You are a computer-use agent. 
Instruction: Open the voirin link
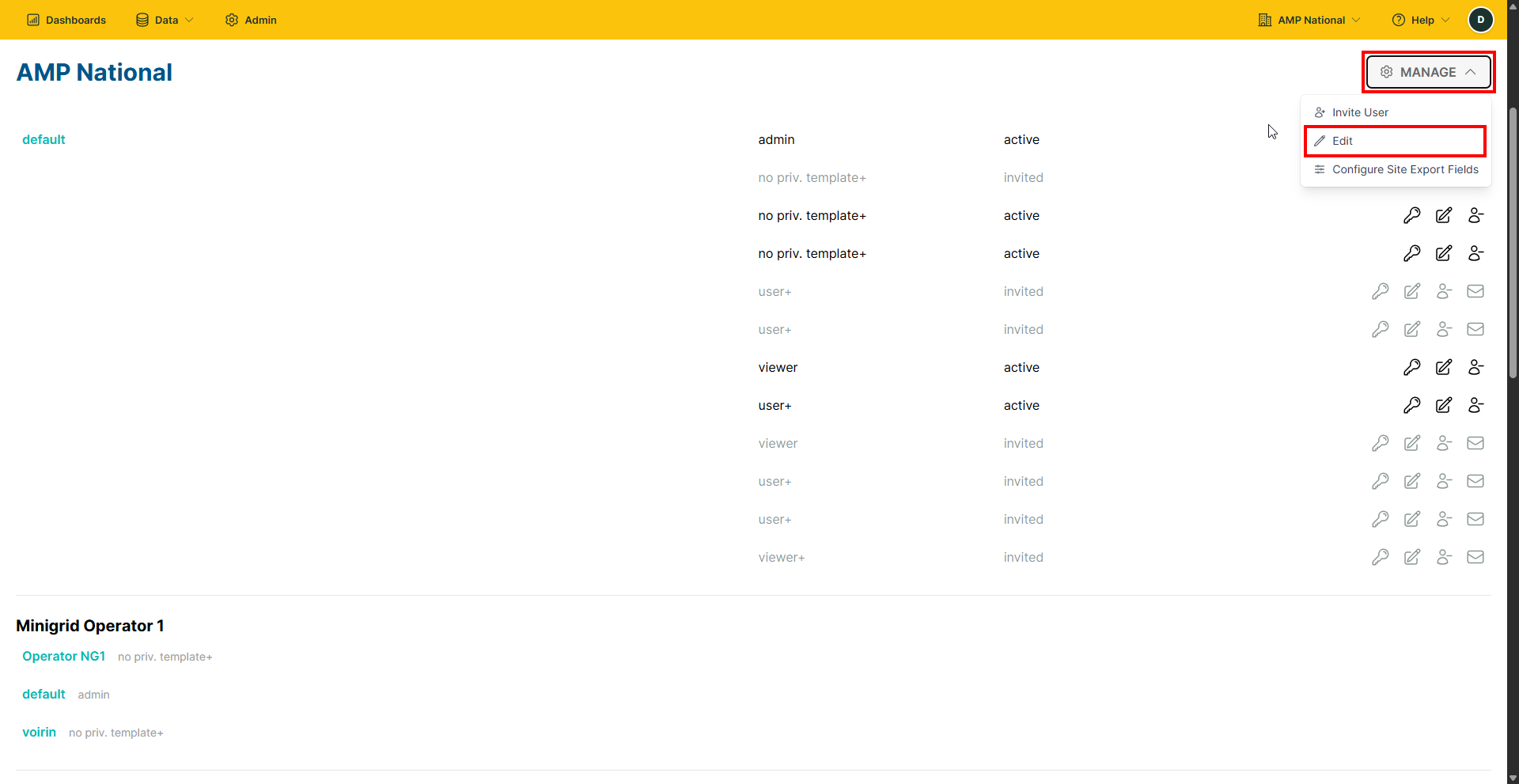click(x=39, y=732)
